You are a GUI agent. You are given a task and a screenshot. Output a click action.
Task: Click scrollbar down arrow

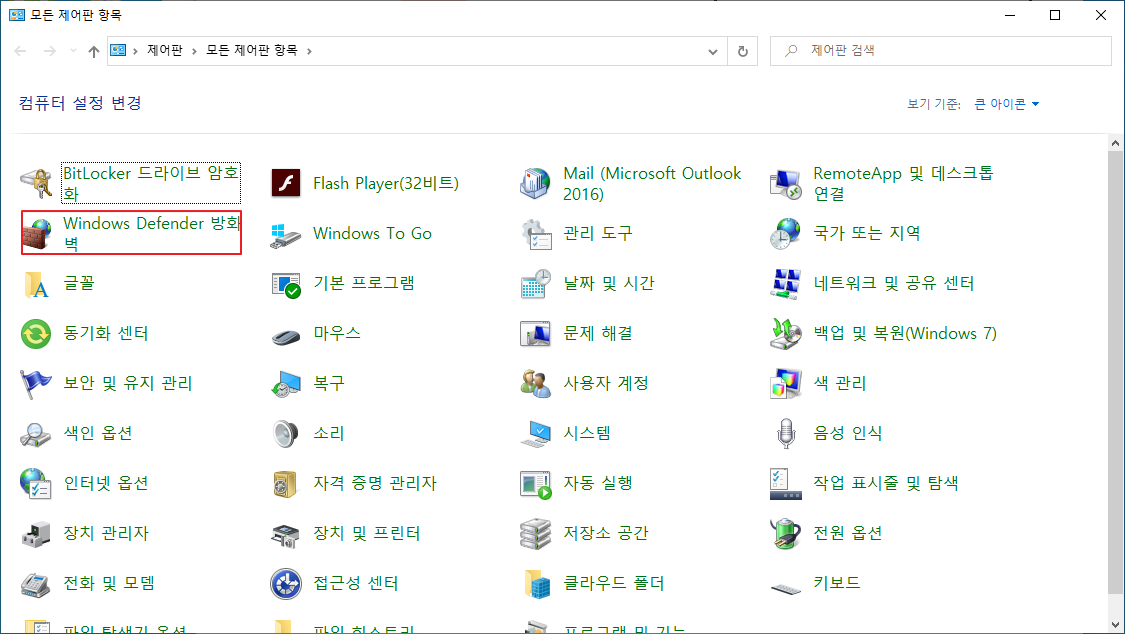(x=1115, y=624)
